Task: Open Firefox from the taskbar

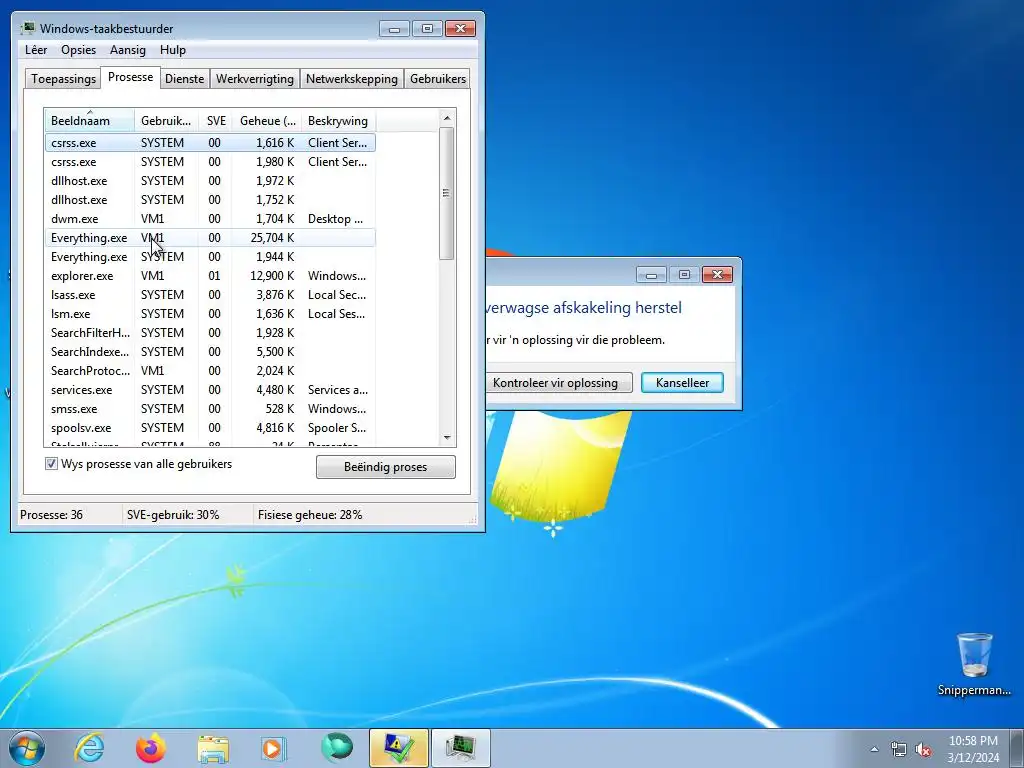Action: (151, 748)
